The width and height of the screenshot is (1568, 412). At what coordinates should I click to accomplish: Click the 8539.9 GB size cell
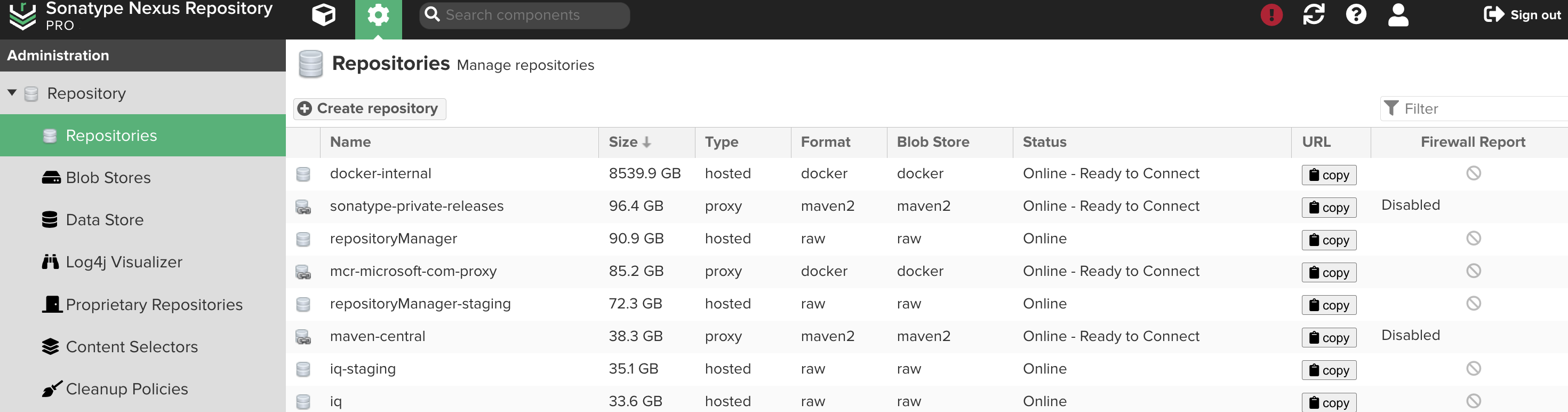coord(645,173)
